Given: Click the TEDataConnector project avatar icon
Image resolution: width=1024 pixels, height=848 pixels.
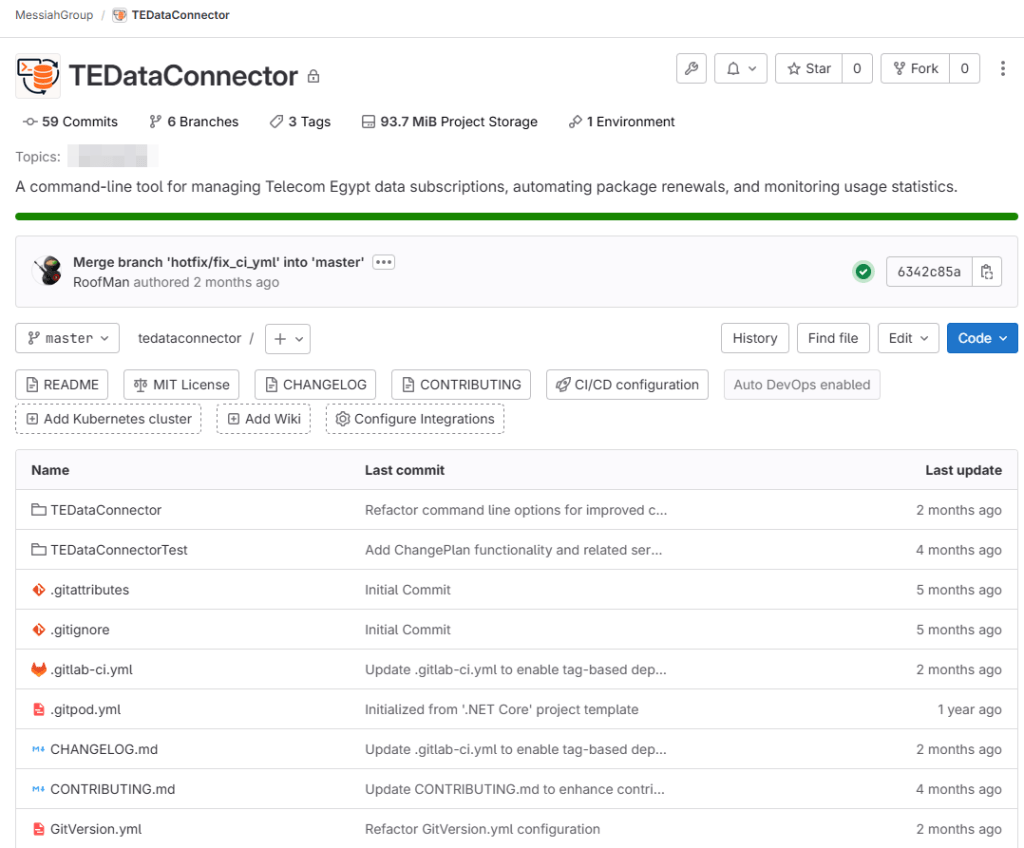Looking at the screenshot, I should tap(38, 76).
